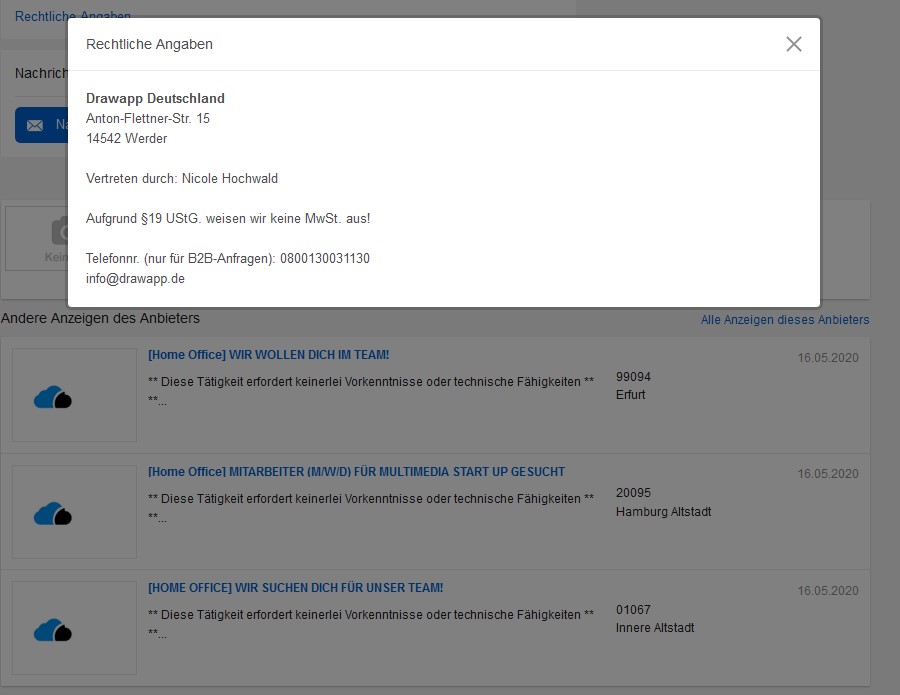Click phone number 0800130031130
This screenshot has height=695, width=900.
coord(325,258)
